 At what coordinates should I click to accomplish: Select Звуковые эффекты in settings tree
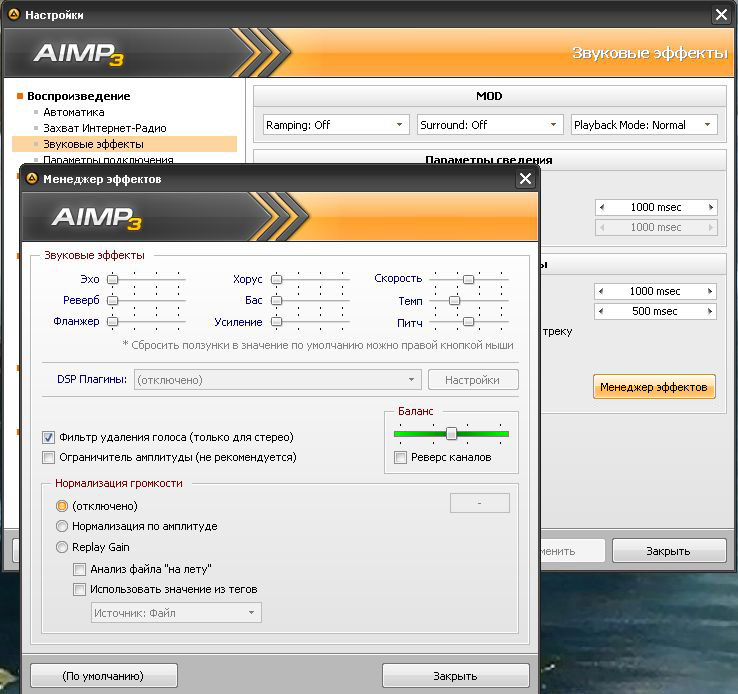tap(124, 144)
